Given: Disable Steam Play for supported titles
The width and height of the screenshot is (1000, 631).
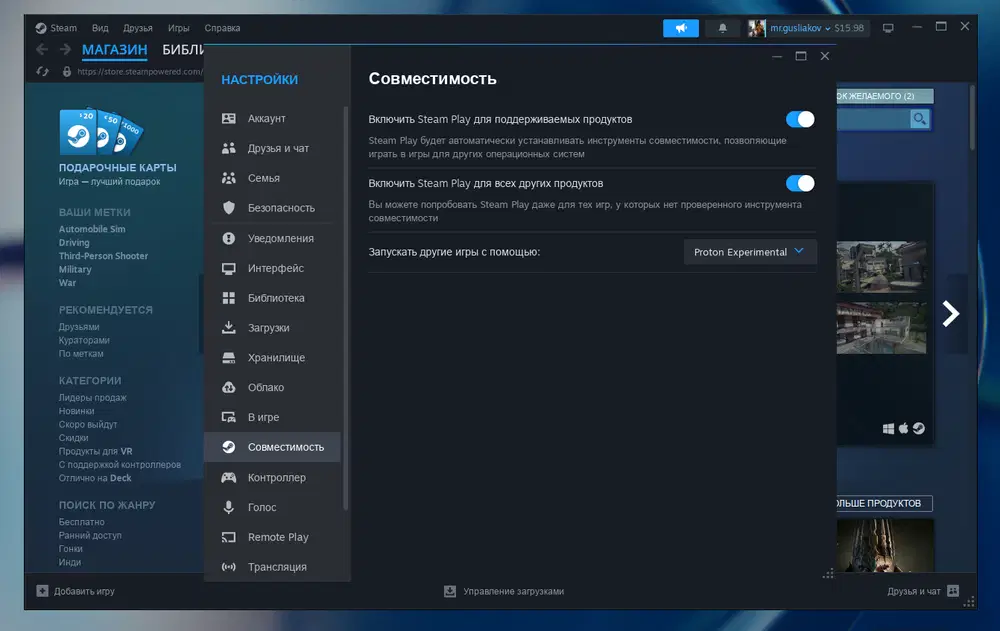Looking at the screenshot, I should pos(800,119).
